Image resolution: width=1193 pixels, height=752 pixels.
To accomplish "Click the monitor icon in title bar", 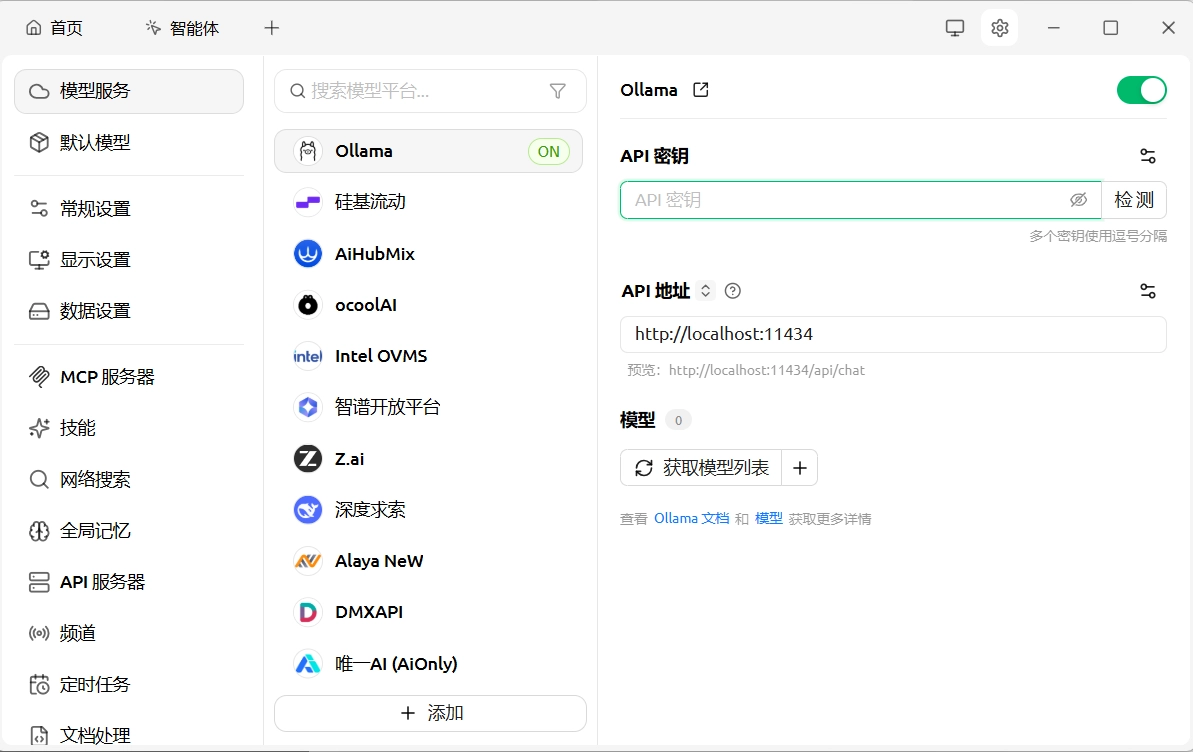I will click(955, 28).
